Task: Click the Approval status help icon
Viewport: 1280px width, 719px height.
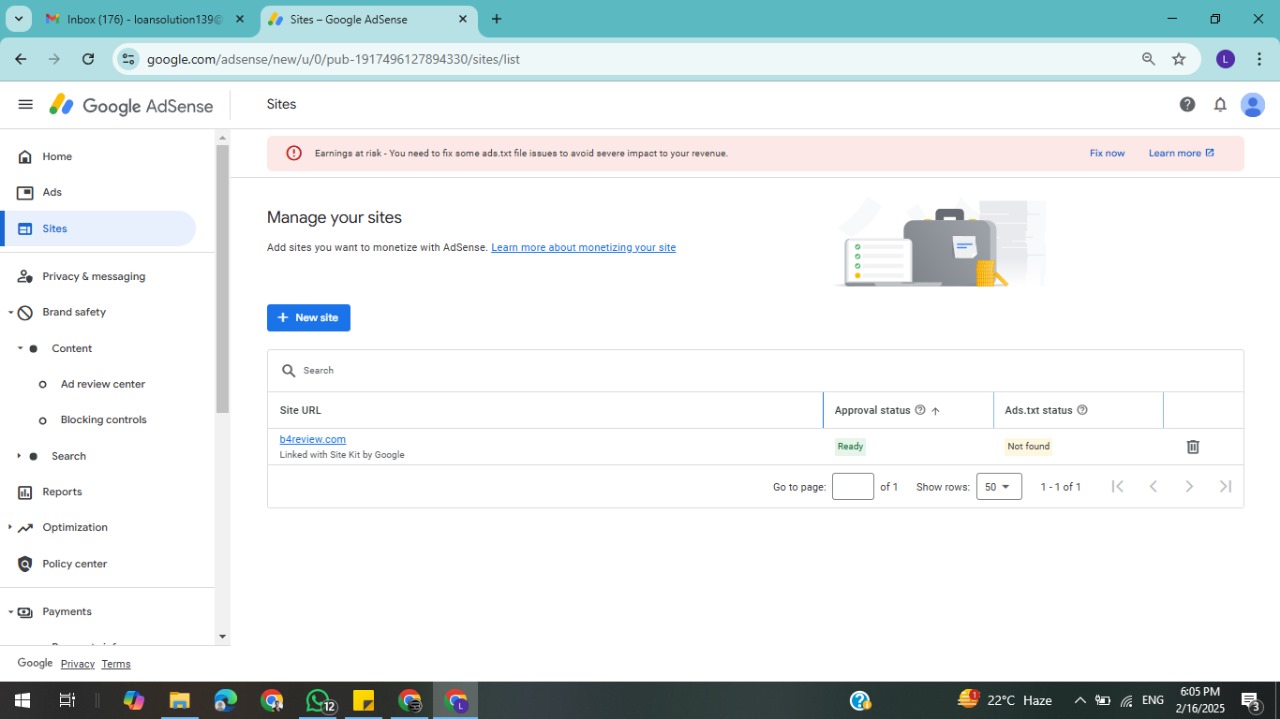Action: click(920, 410)
